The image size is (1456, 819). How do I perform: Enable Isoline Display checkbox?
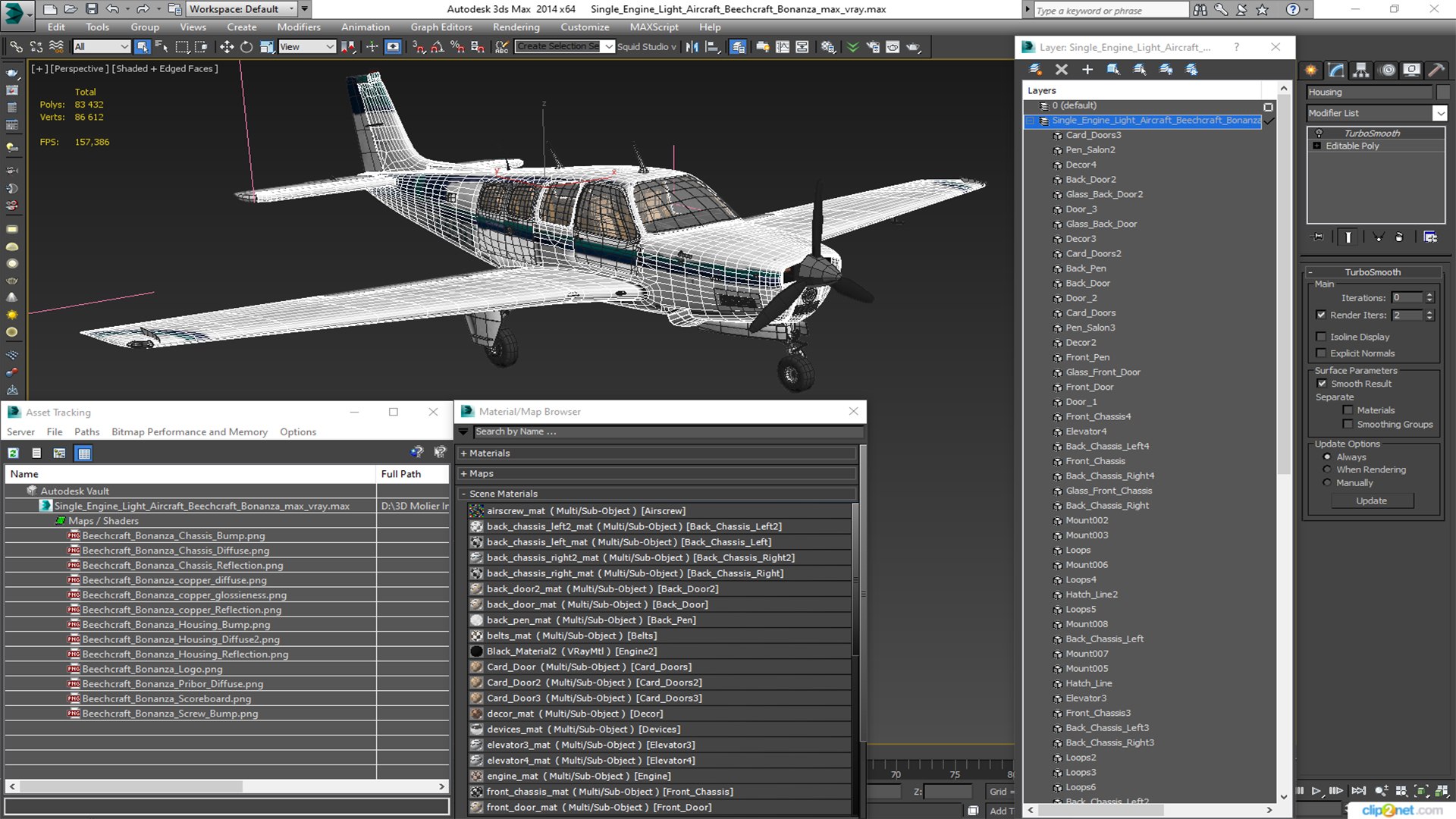1321,337
